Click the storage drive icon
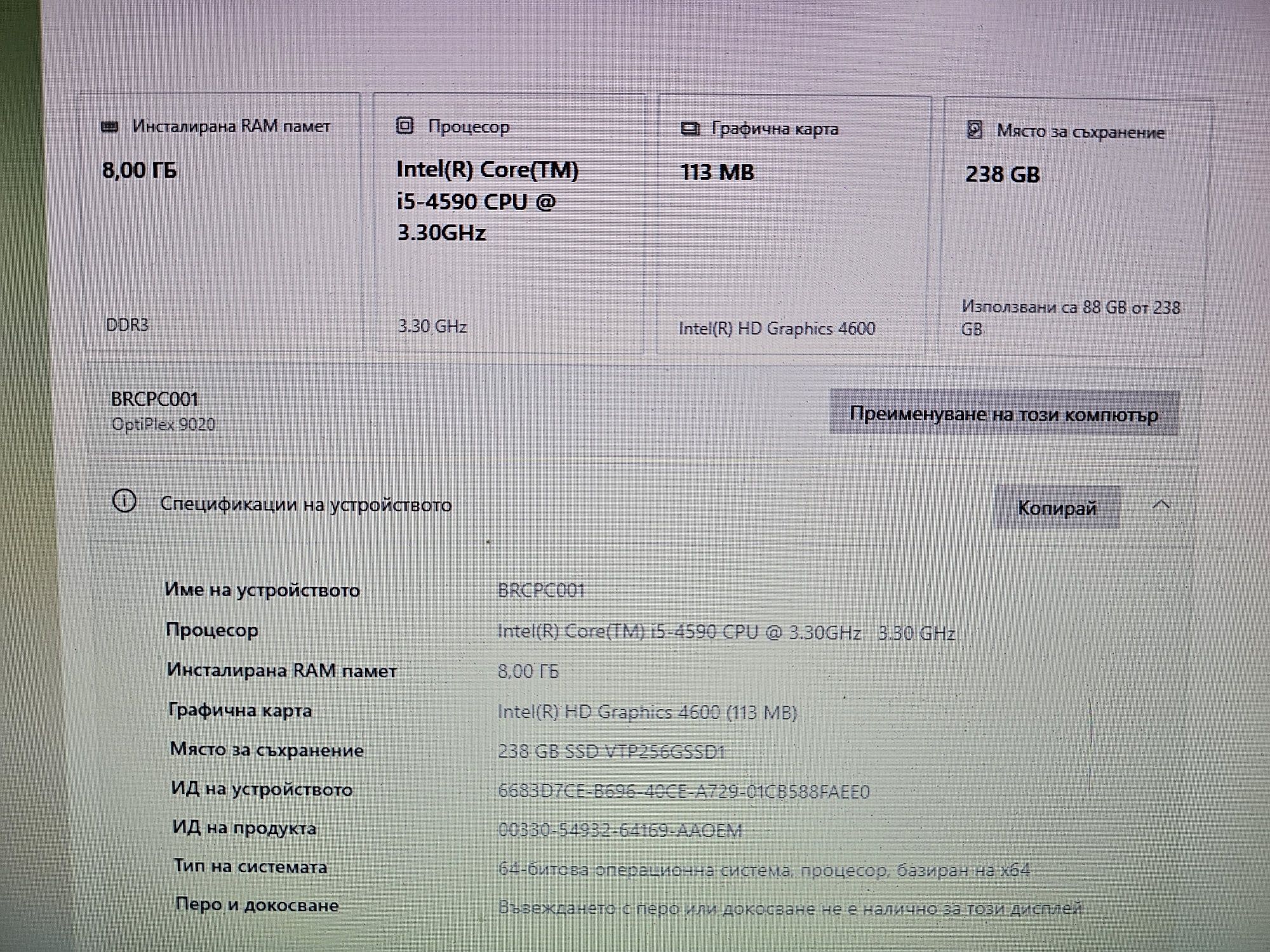Screen dimensions: 1270x952 tap(975, 130)
